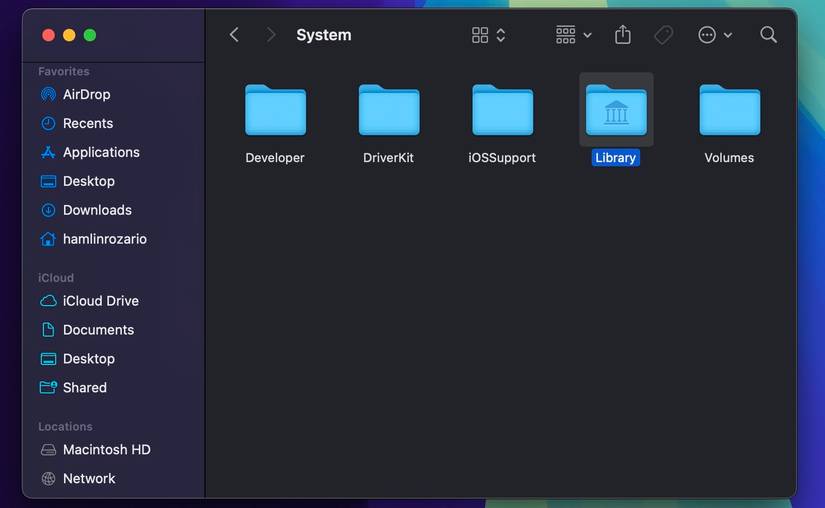This screenshot has width=825, height=508.
Task: Click the Share icon in toolbar
Action: point(623,35)
